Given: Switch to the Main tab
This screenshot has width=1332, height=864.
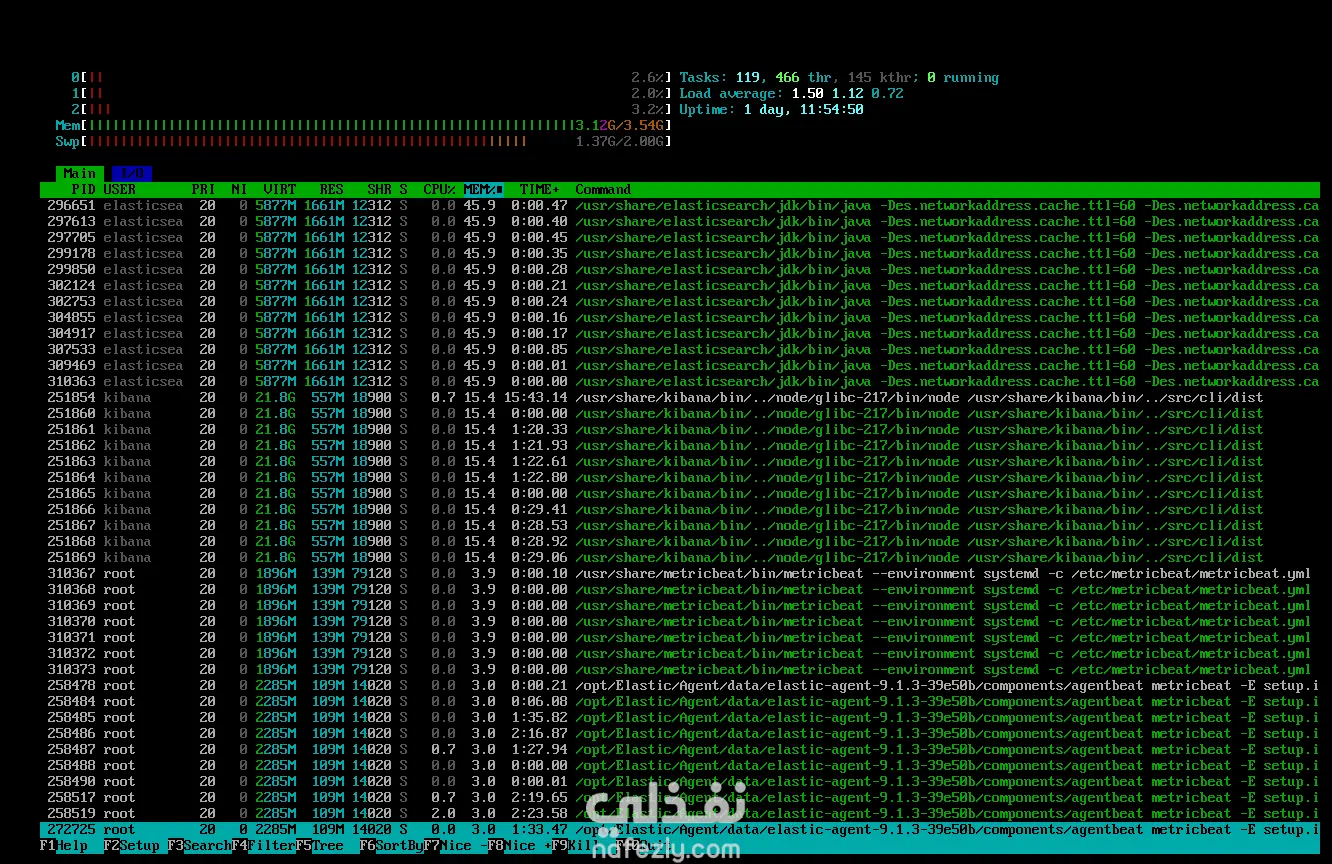Looking at the screenshot, I should click(x=80, y=173).
